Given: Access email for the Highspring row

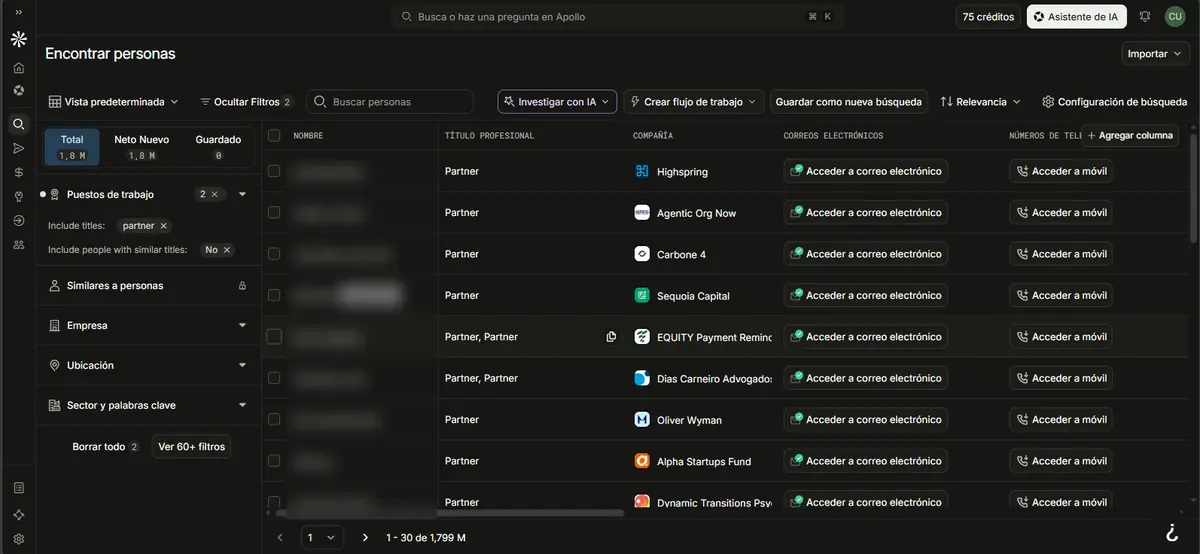Looking at the screenshot, I should (x=866, y=171).
